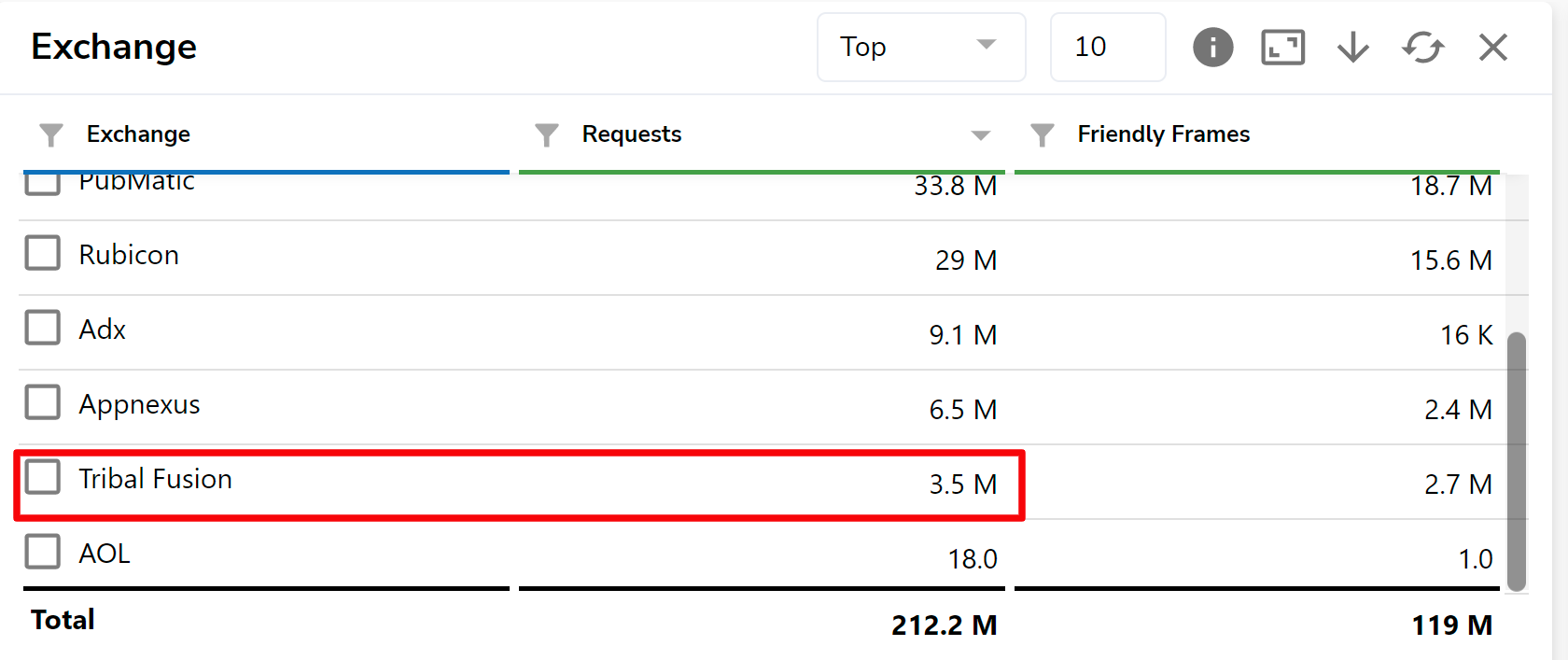Click the Friendly Frames column header

(x=1163, y=134)
